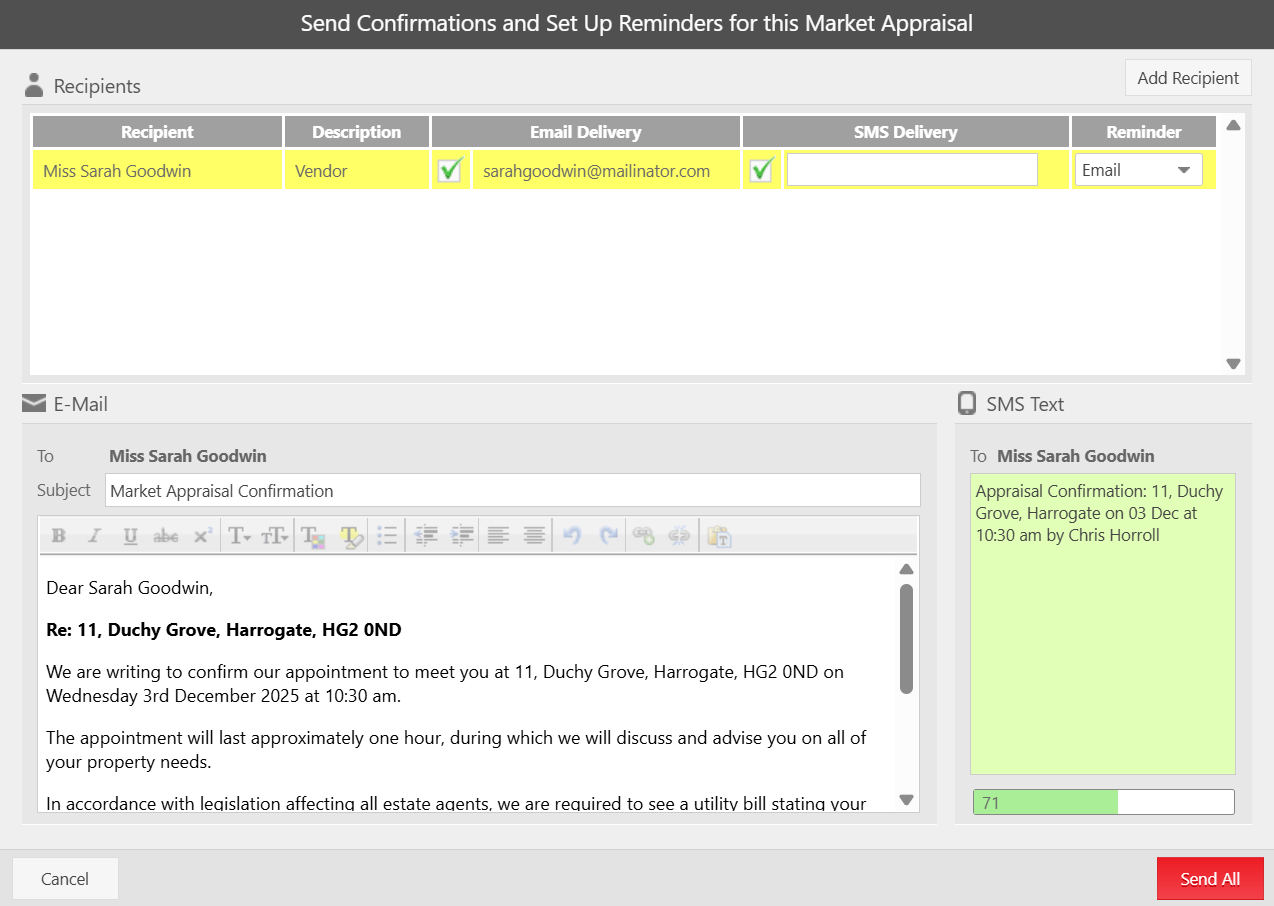Open the font size dropdown
This screenshot has height=906, width=1274.
point(275,536)
